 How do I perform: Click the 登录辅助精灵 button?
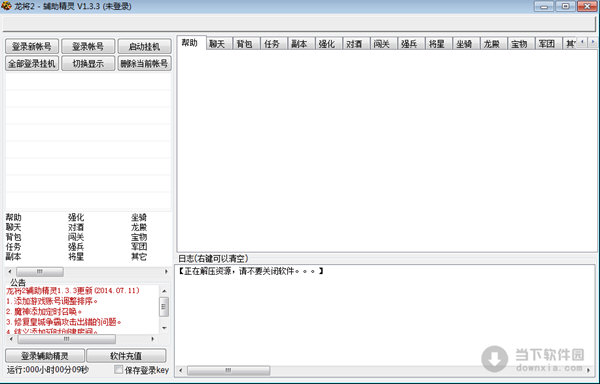point(45,356)
